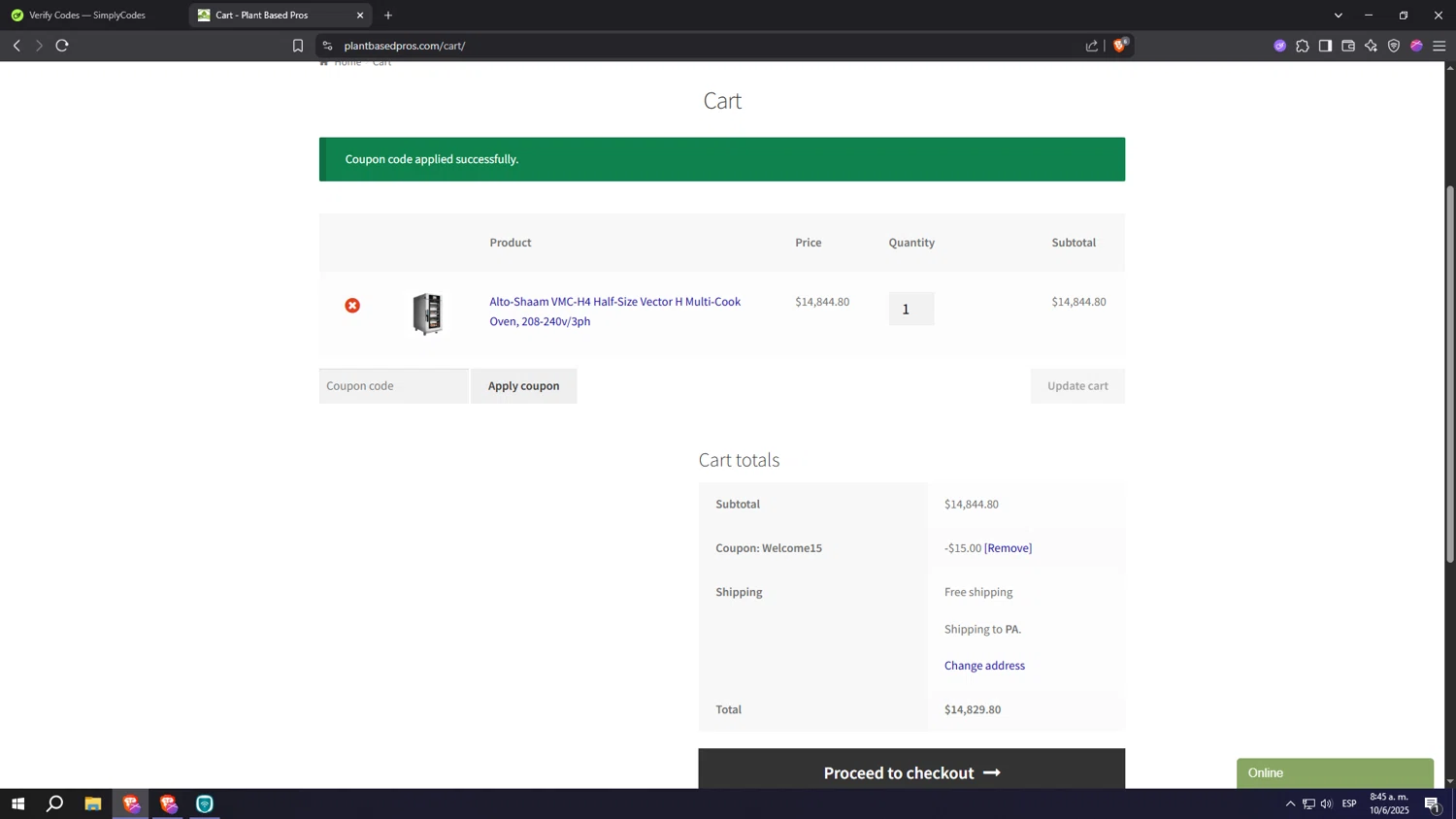1456x819 pixels.
Task: Remove the Alto-Shaam oven from cart
Action: click(x=352, y=306)
